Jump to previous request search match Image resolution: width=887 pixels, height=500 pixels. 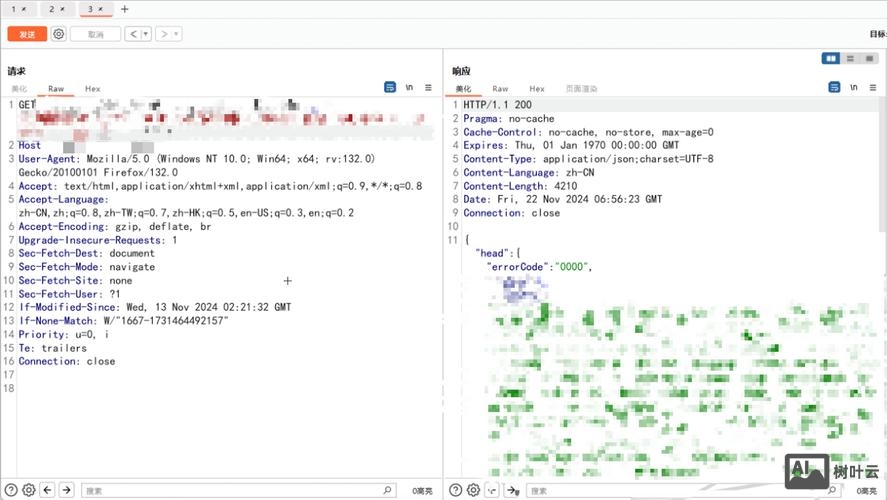pos(48,490)
